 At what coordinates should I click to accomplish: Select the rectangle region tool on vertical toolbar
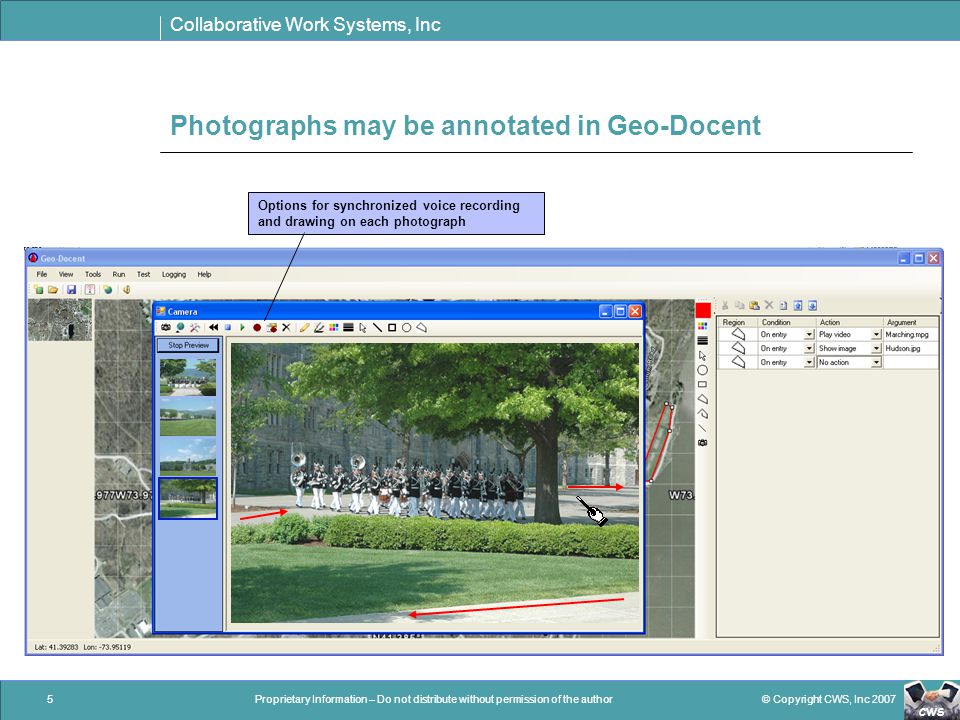point(703,384)
